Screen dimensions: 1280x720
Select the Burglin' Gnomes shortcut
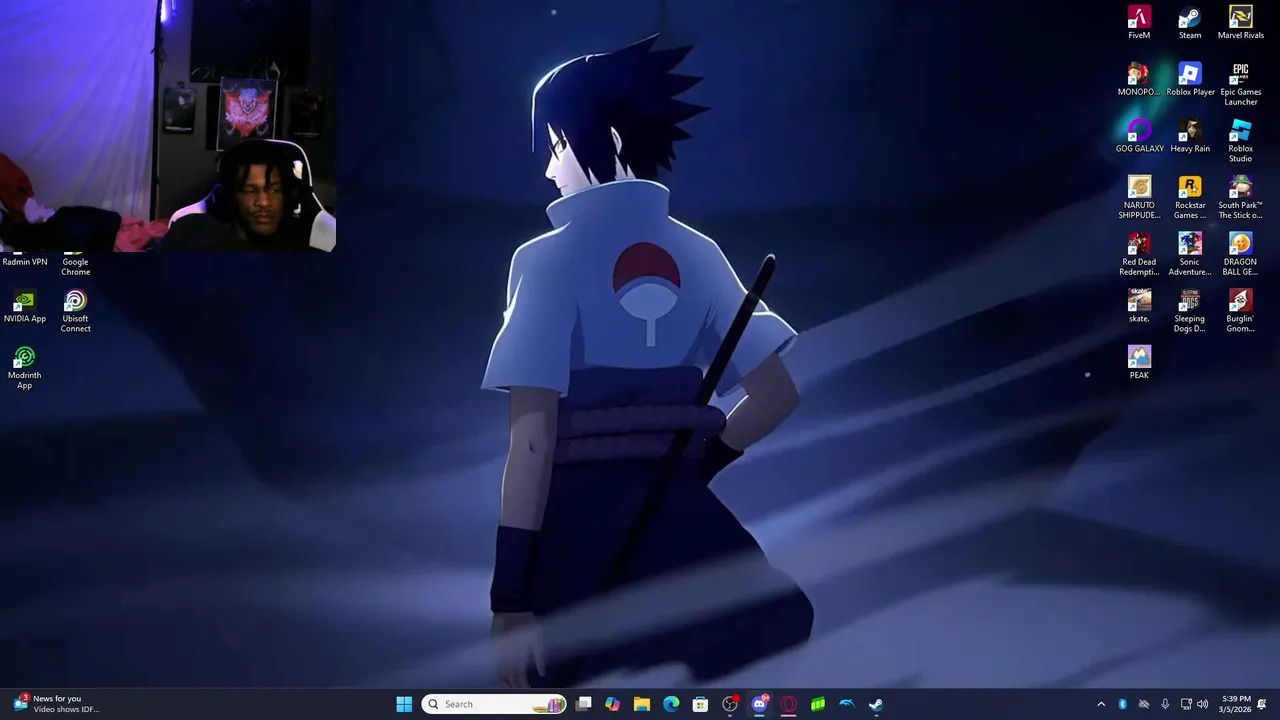pos(1240,311)
